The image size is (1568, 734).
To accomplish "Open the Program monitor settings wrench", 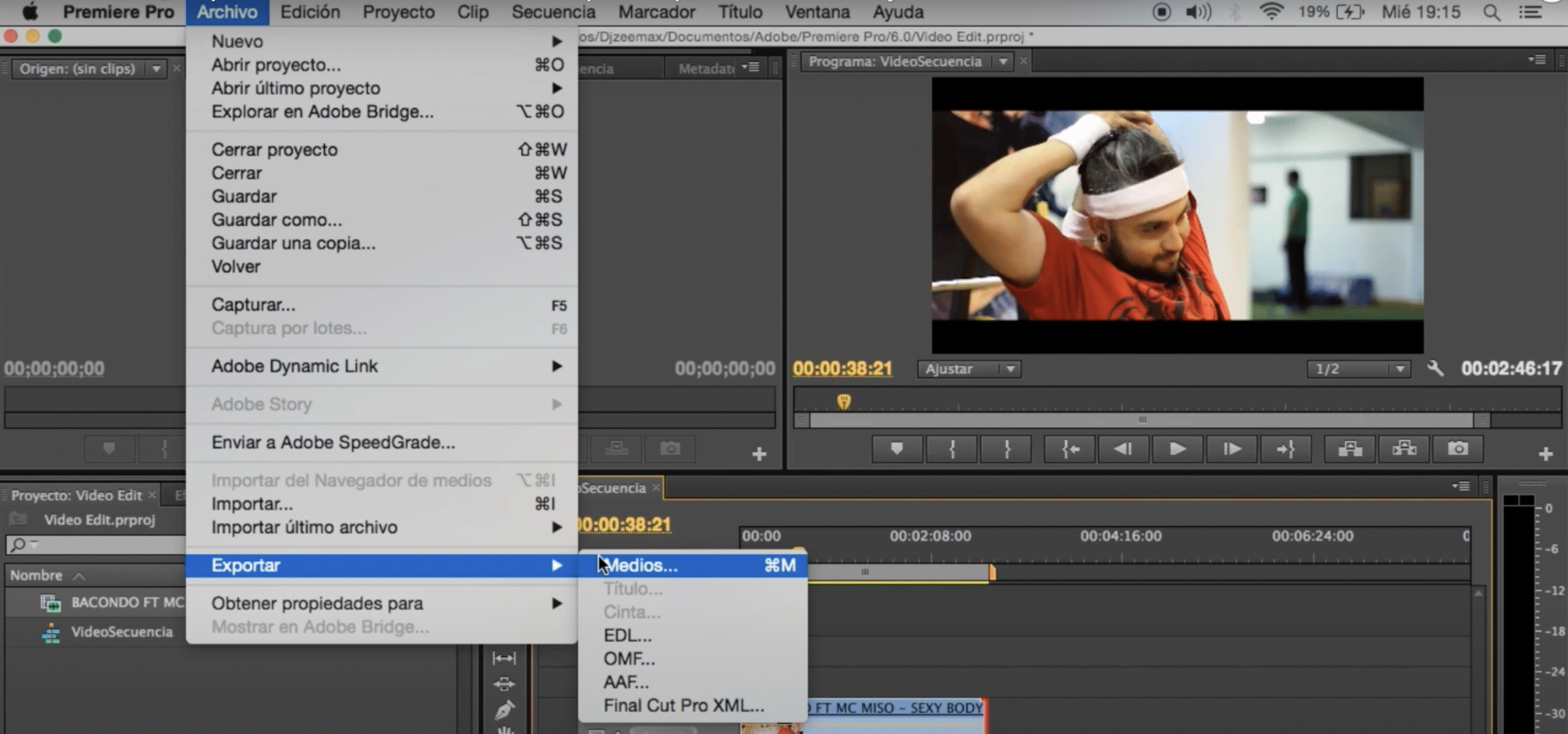I will point(1435,368).
